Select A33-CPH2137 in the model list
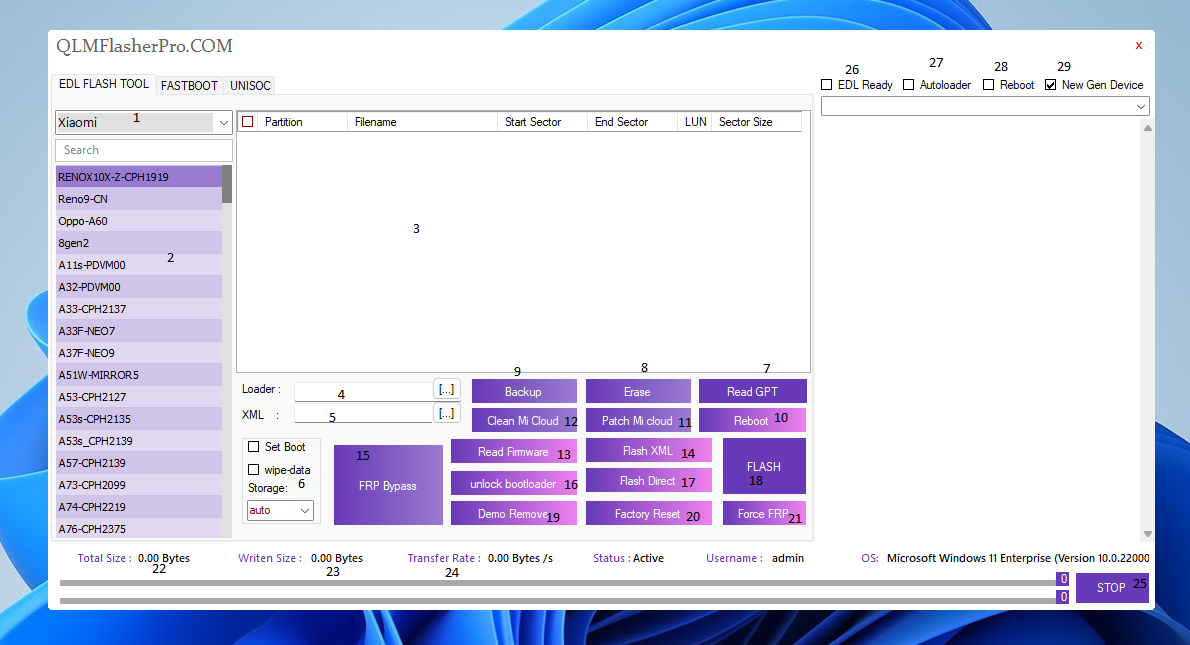This screenshot has width=1190, height=645. pyautogui.click(x=139, y=309)
